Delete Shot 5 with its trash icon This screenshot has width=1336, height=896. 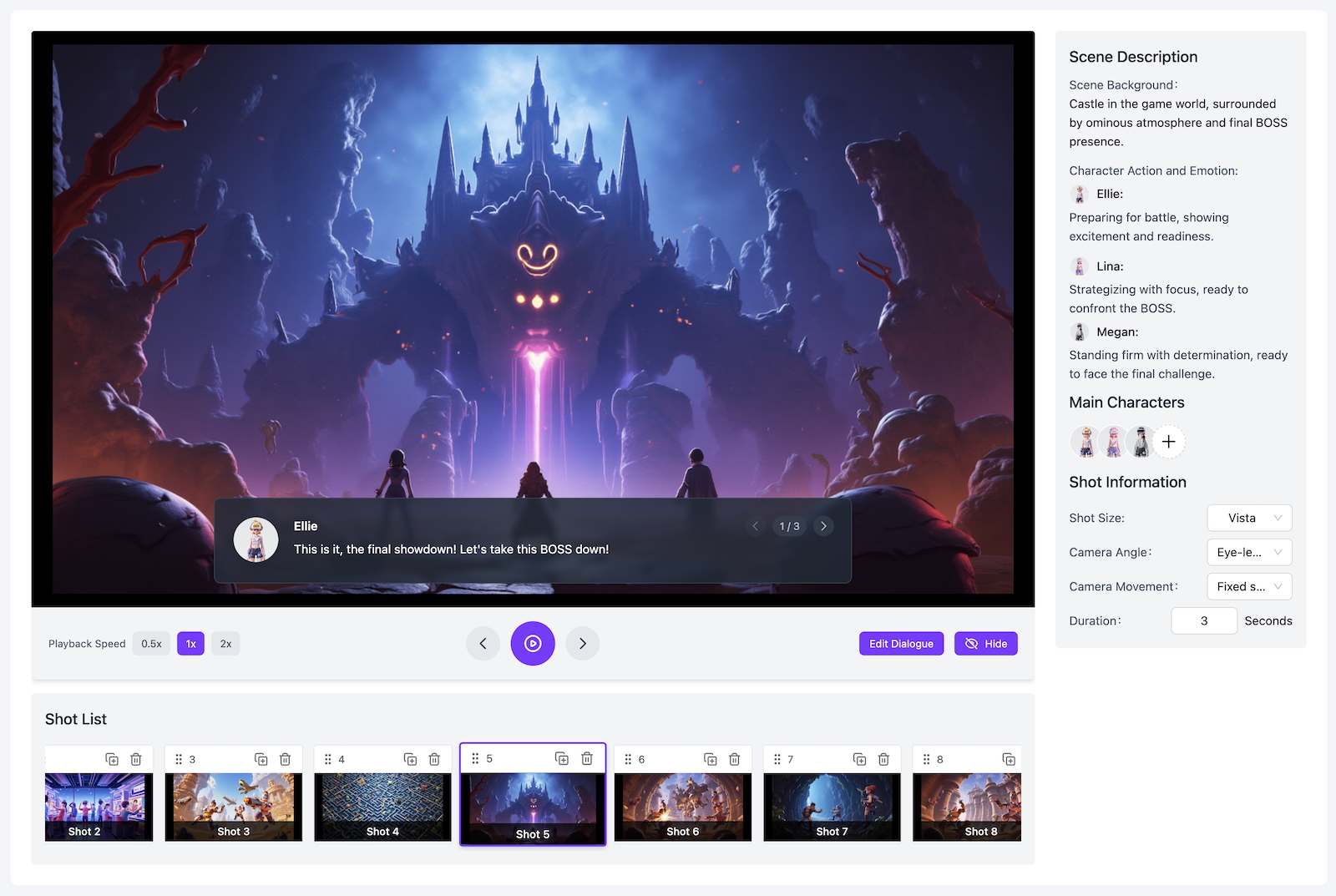(587, 758)
